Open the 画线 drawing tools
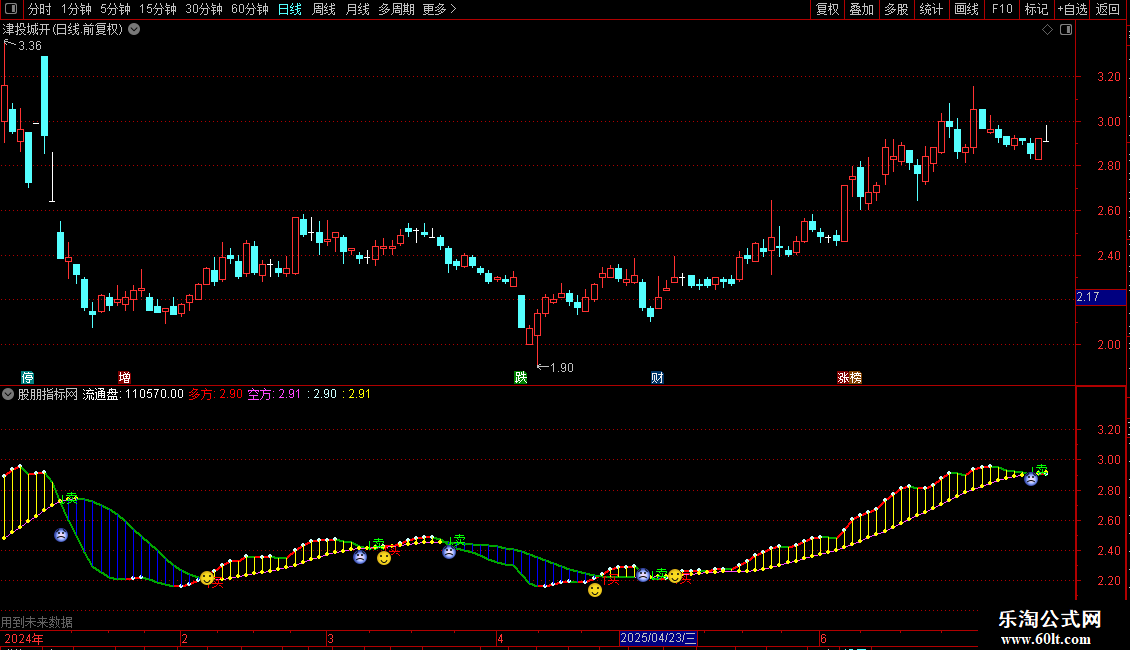 (x=966, y=9)
